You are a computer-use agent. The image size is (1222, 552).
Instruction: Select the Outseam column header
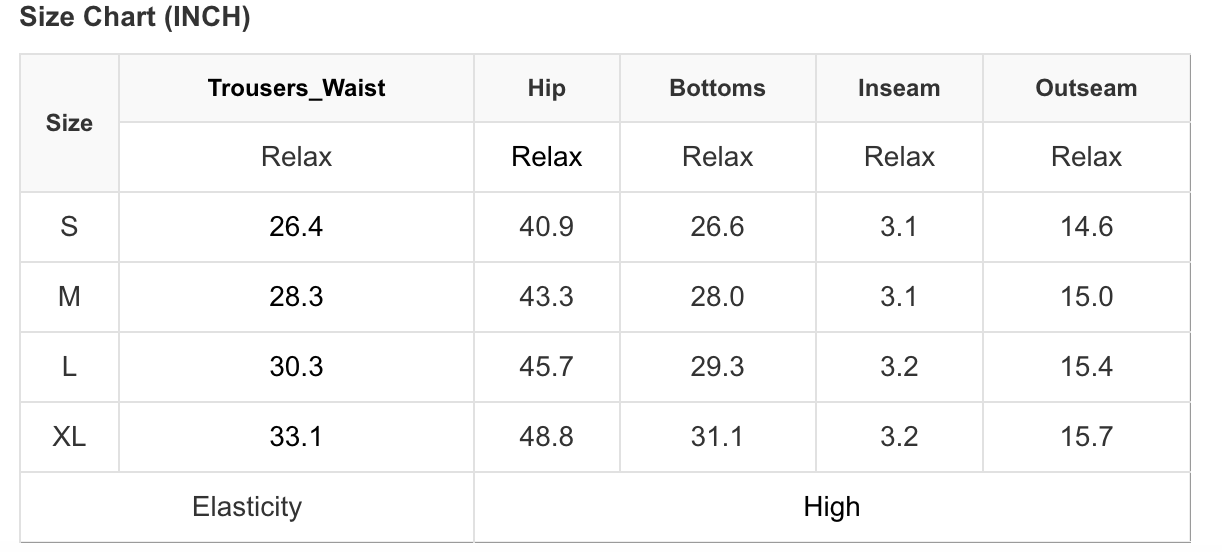pos(1086,88)
